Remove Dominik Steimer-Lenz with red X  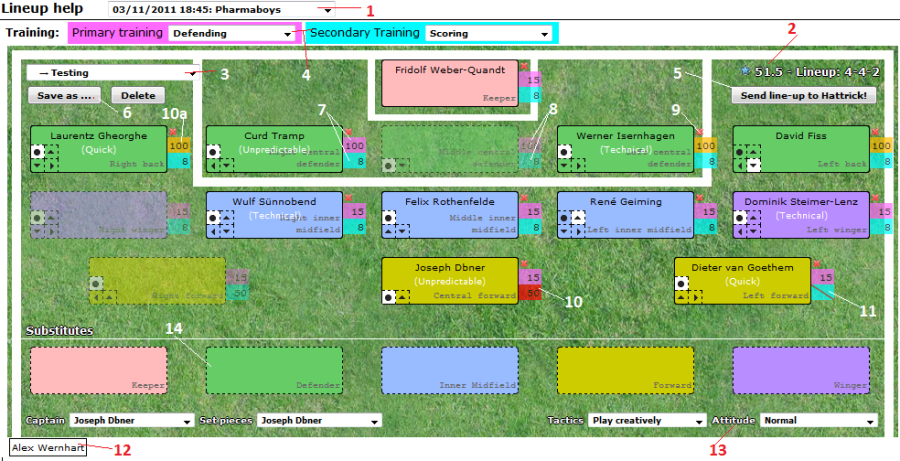click(875, 198)
